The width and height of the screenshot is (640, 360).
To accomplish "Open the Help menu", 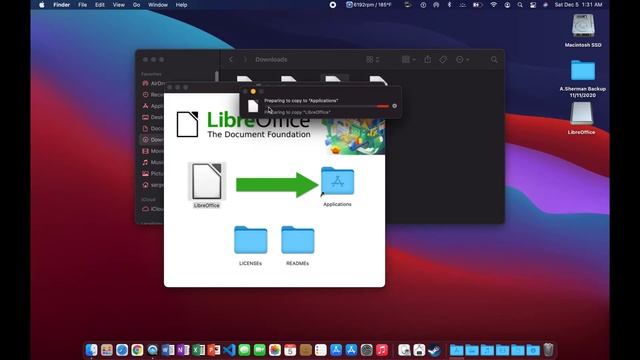I will point(181,5).
